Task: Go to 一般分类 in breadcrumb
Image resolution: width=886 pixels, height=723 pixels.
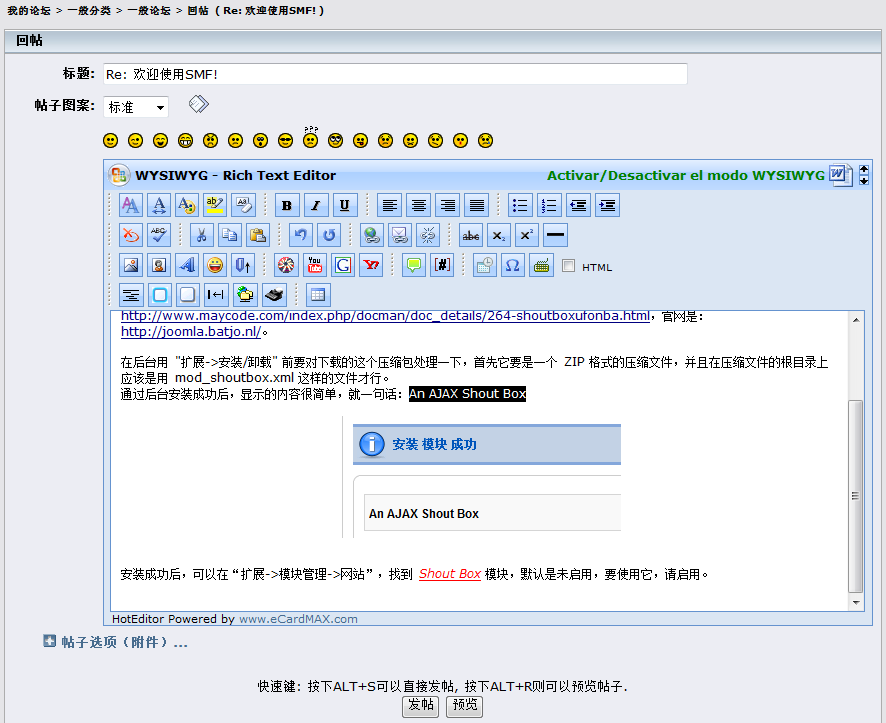Action: coord(91,10)
